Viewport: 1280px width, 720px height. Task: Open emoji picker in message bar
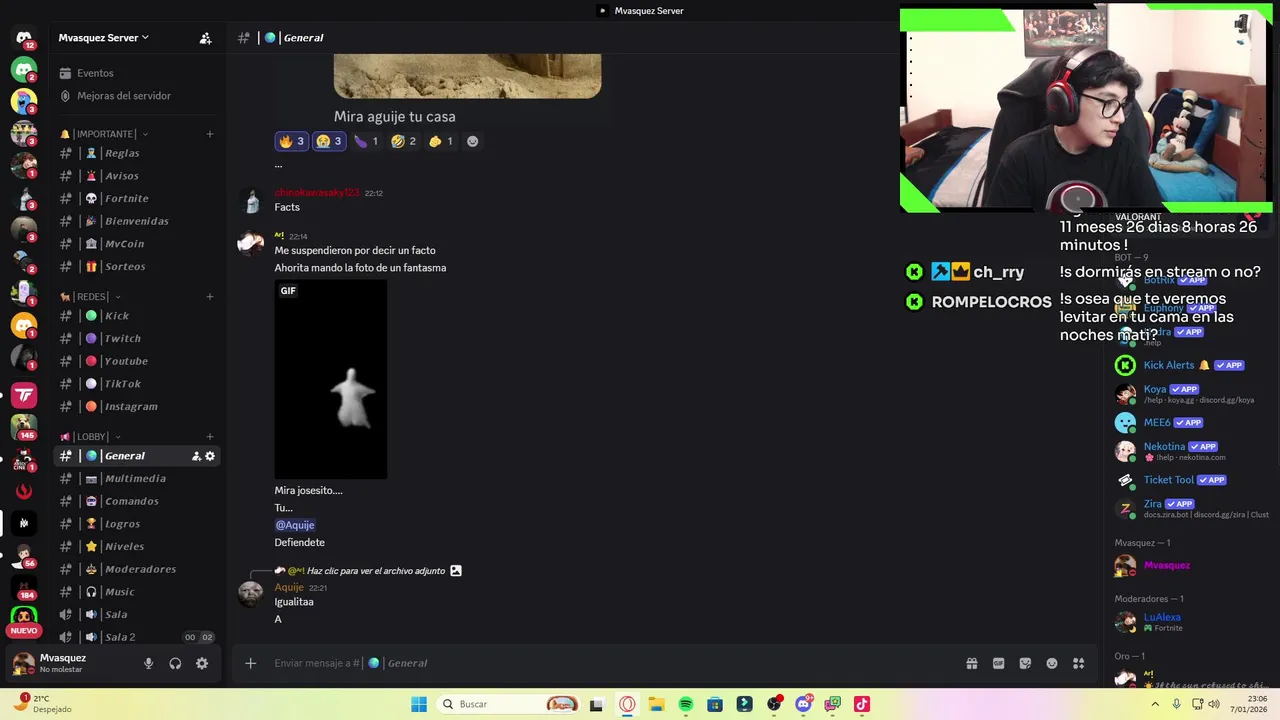1052,663
